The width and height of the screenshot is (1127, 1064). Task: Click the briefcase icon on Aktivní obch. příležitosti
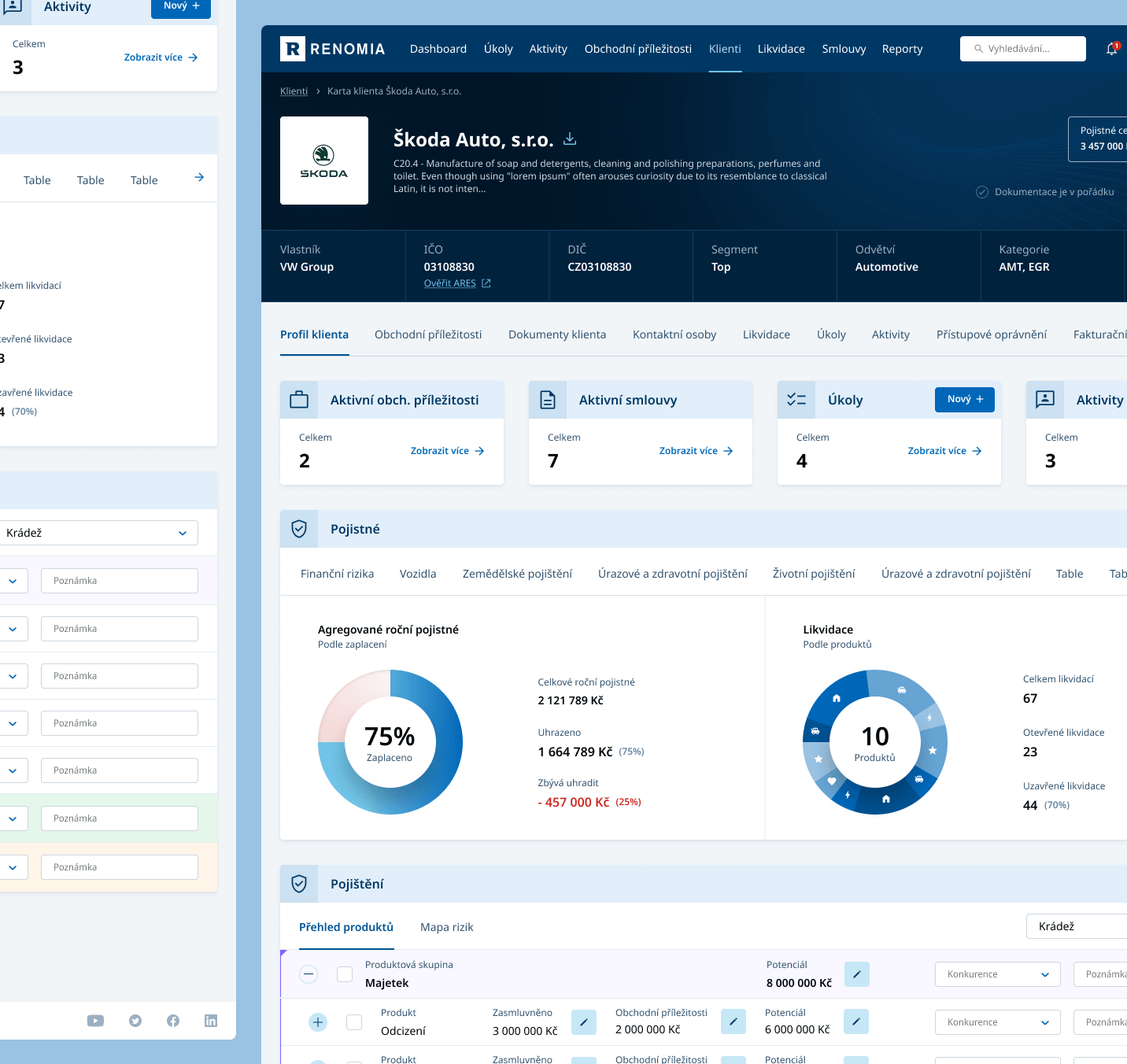(299, 400)
